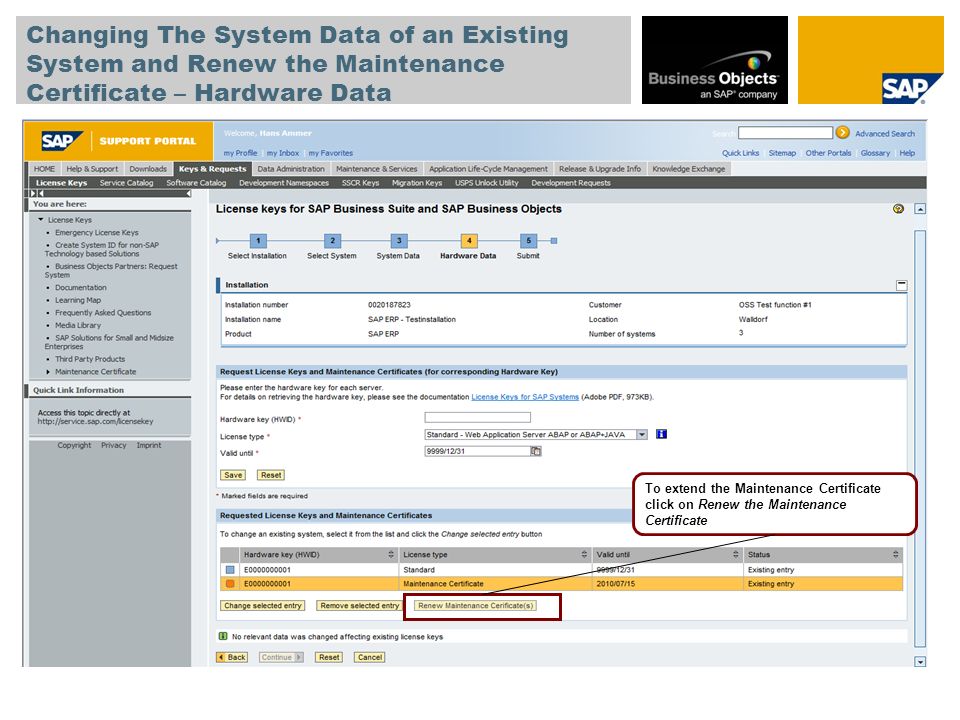Open the my Favorites link

click(331, 153)
